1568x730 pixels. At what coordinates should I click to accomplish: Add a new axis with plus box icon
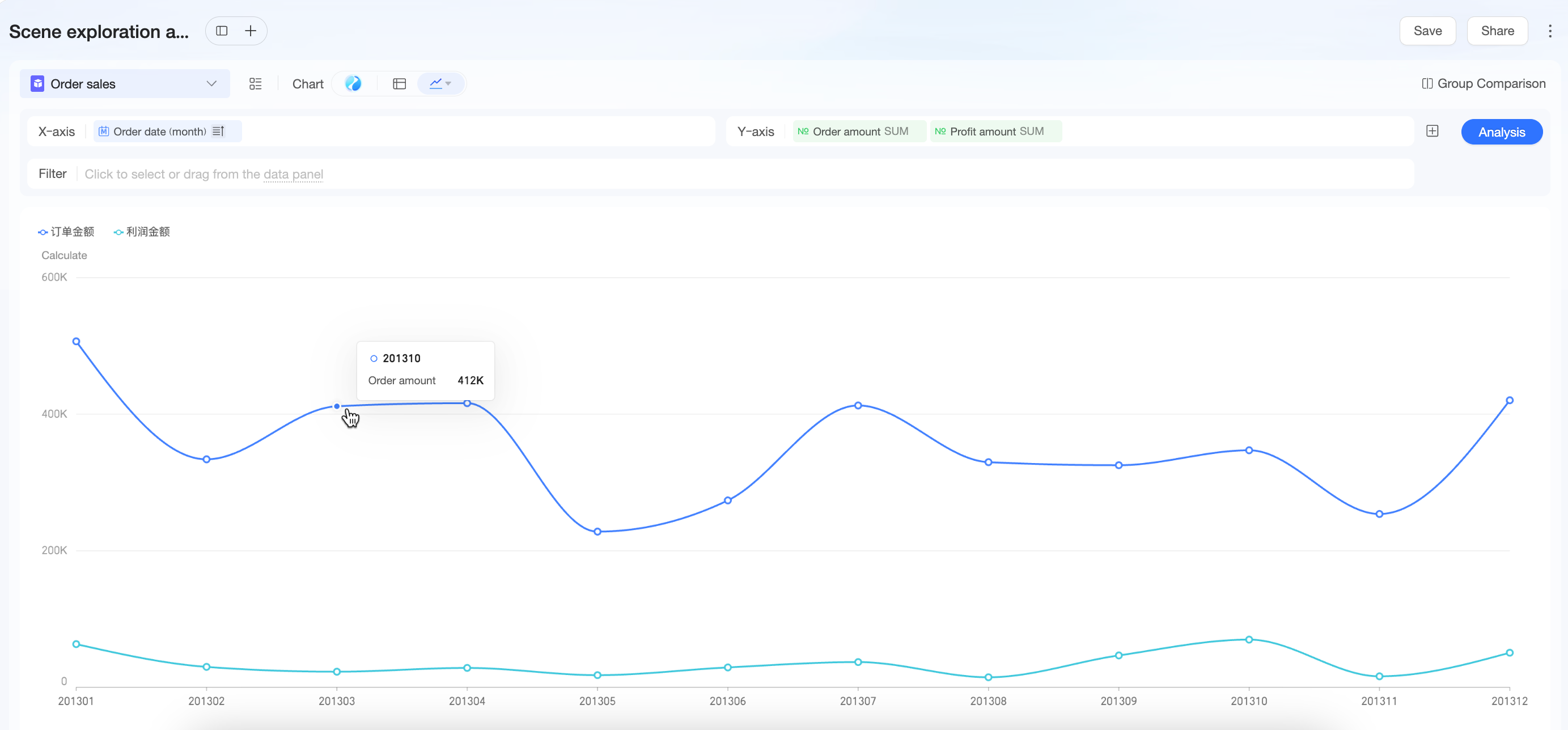click(x=1431, y=131)
